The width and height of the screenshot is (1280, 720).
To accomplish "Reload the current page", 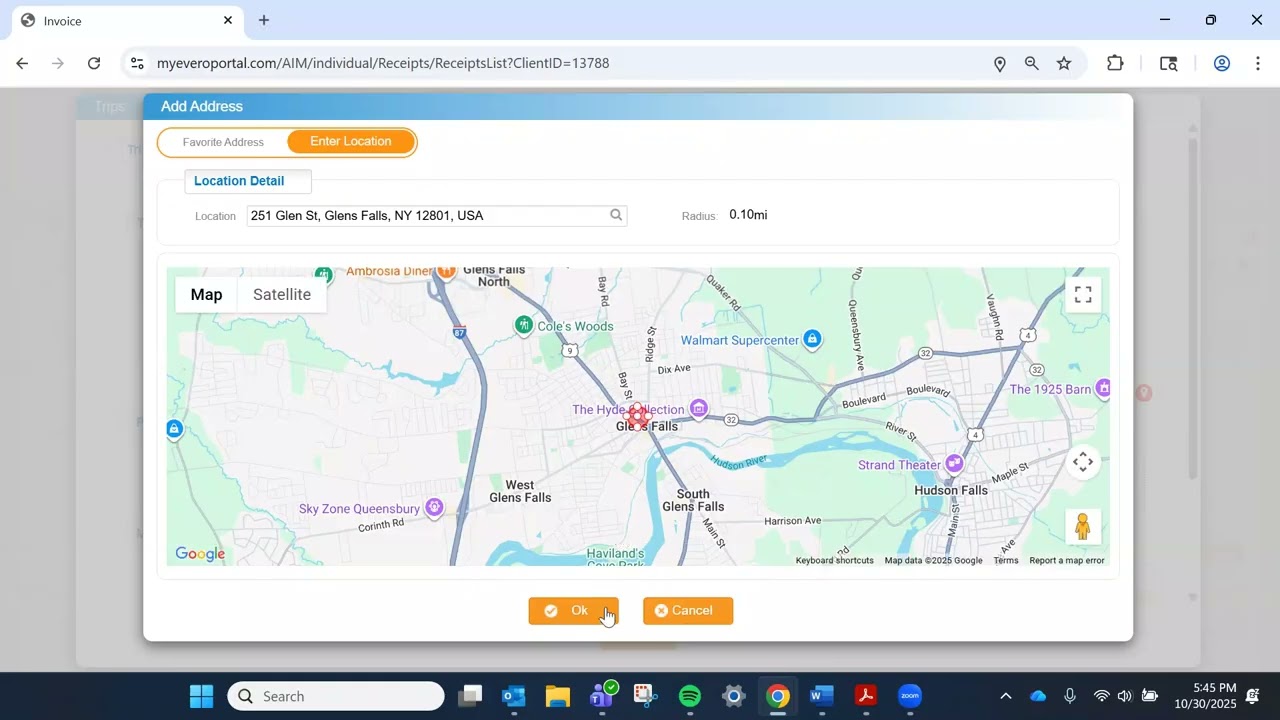I will click(94, 63).
